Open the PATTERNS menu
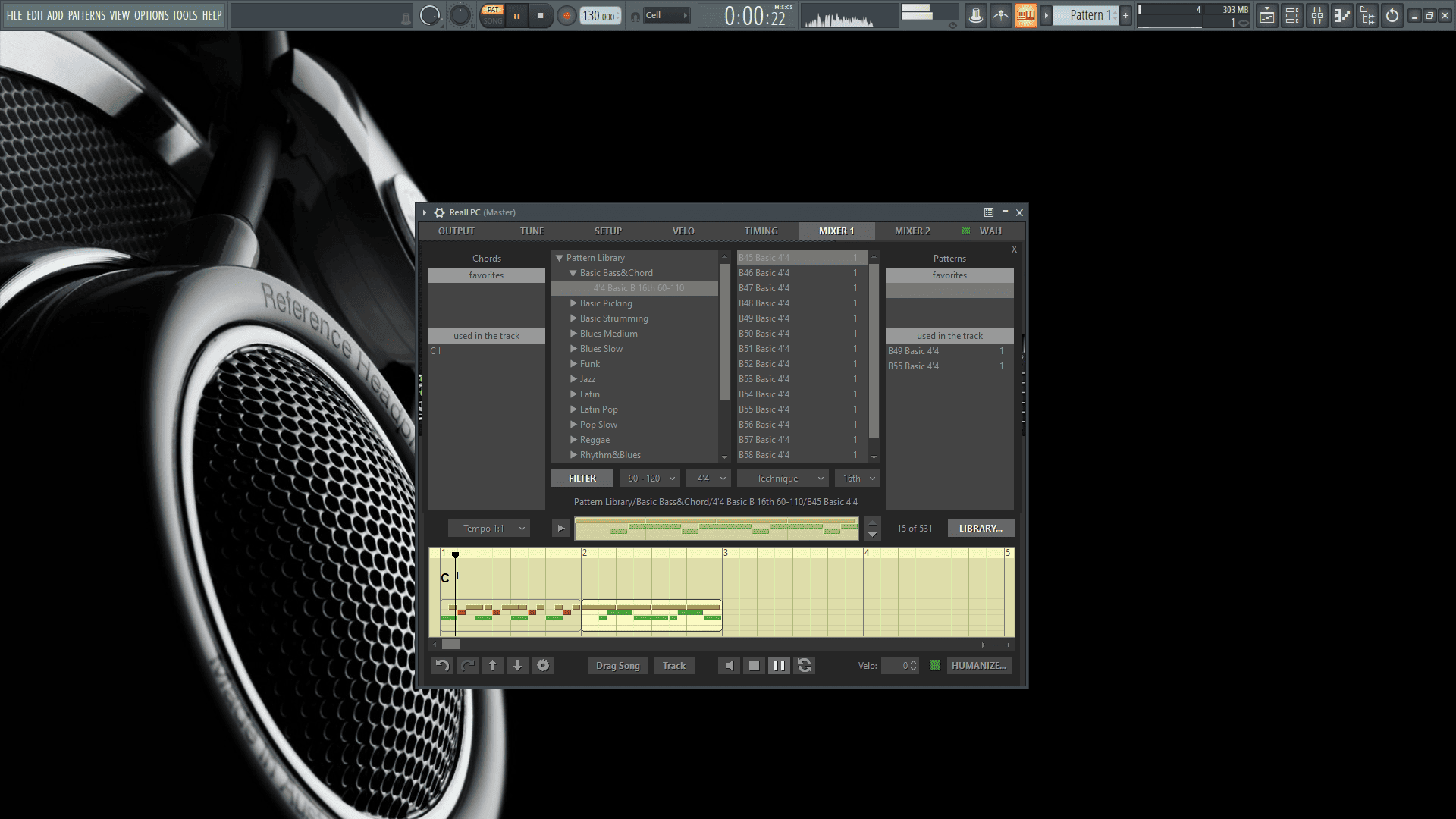This screenshot has width=1456, height=819. 87,15
